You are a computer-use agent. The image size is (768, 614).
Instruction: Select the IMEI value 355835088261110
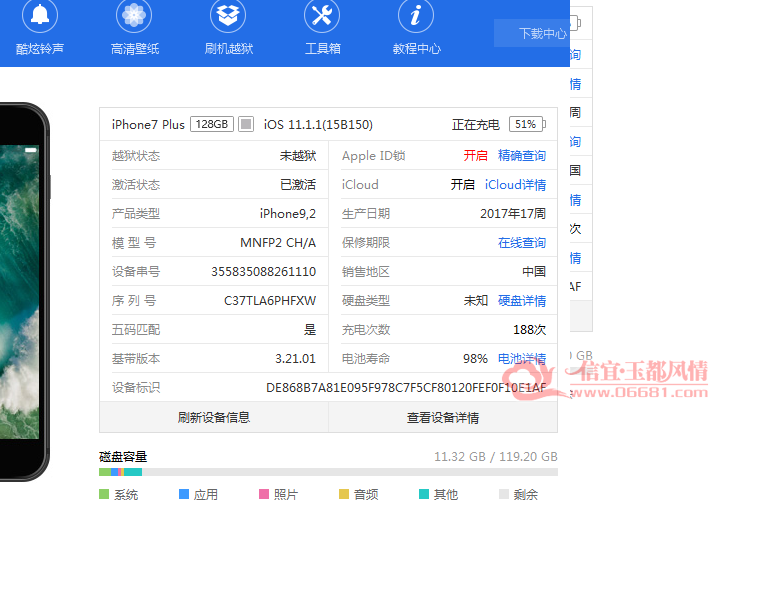coord(264,272)
